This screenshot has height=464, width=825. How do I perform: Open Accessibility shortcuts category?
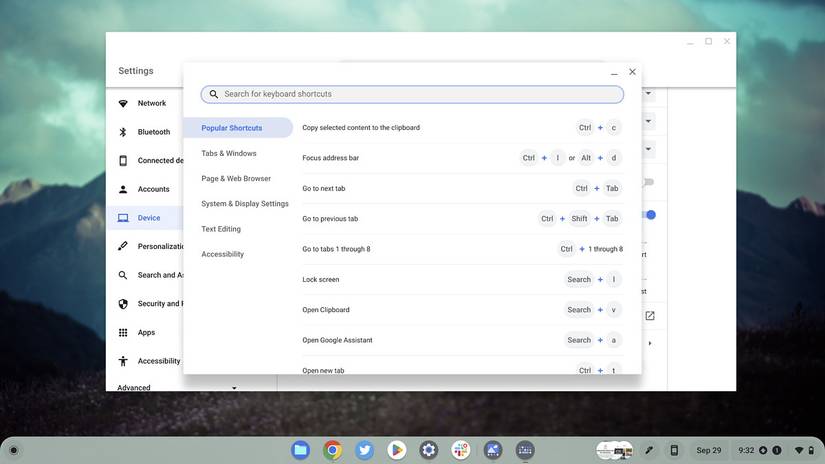coord(223,254)
